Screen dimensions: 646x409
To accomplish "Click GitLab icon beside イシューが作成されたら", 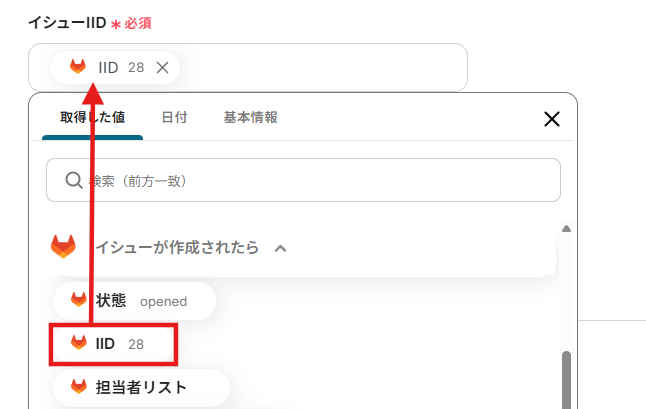I will [x=63, y=246].
